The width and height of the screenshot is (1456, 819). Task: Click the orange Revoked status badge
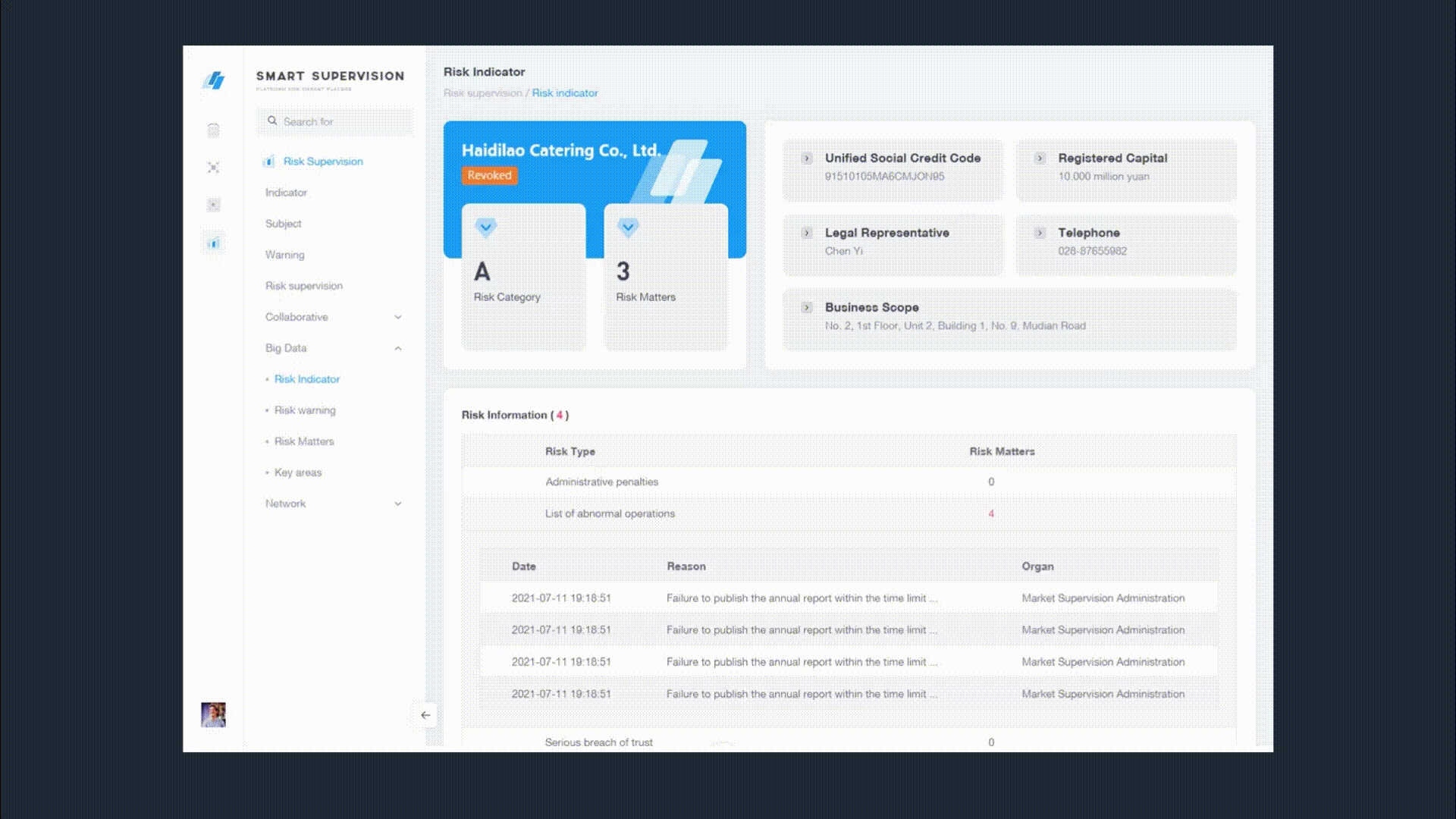point(489,175)
